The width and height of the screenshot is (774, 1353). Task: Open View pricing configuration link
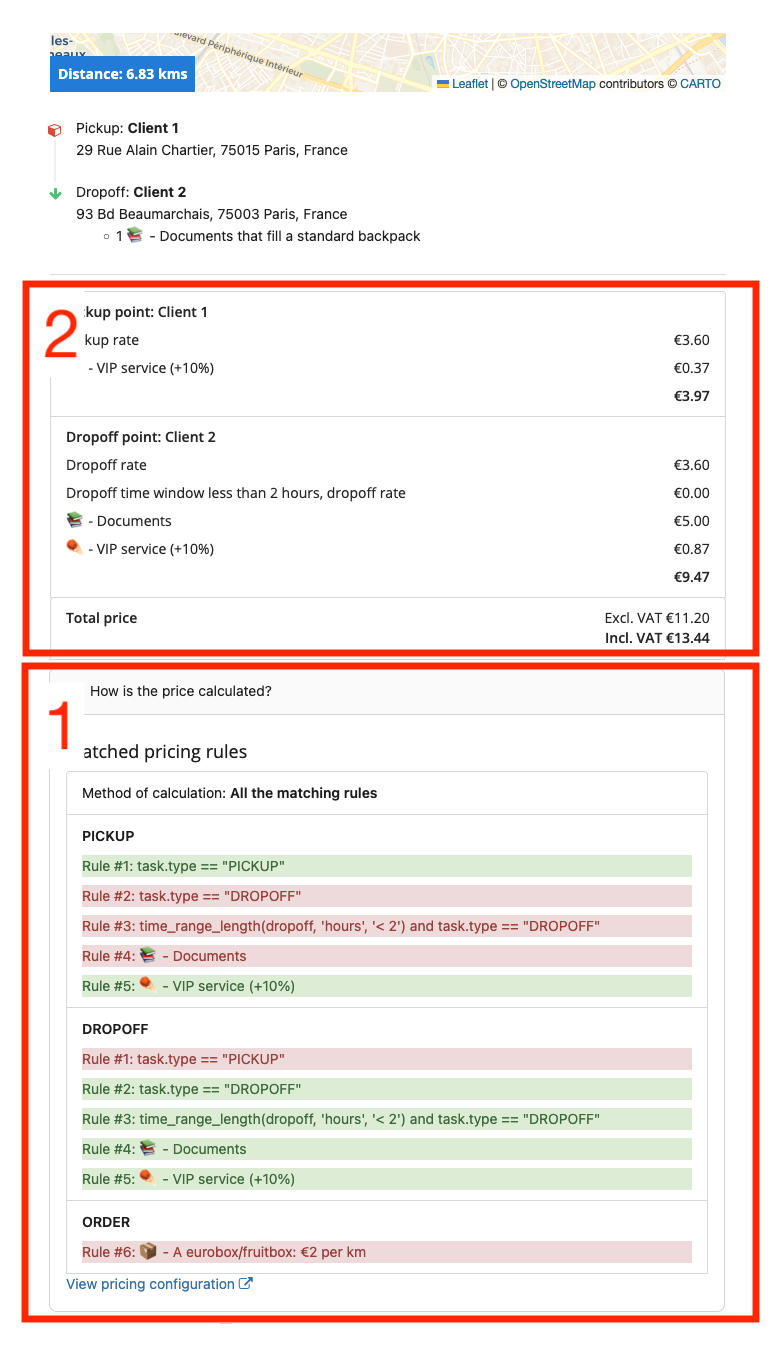150,1284
